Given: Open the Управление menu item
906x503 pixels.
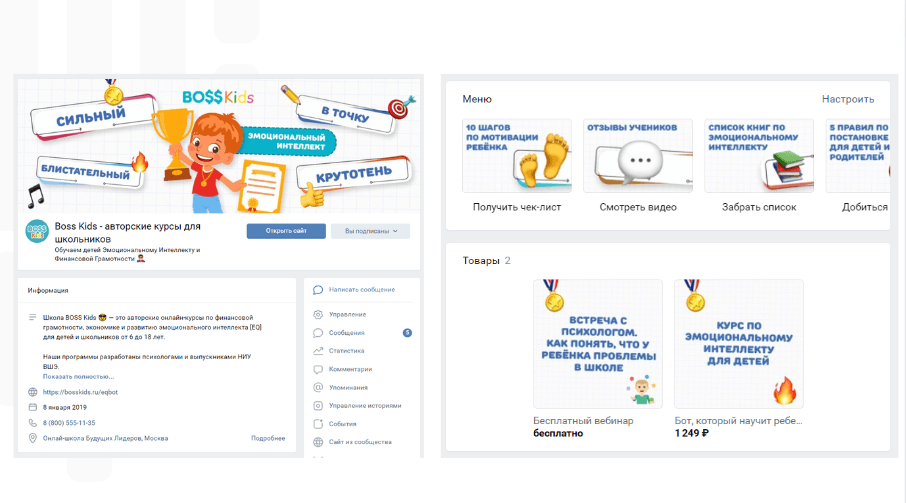Looking at the screenshot, I should pos(347,315).
